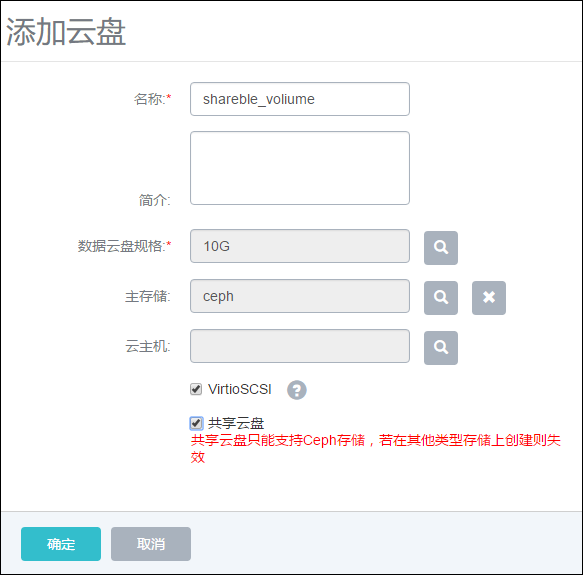Open the 10G data volume spec field
The image size is (583, 575).
(300, 246)
